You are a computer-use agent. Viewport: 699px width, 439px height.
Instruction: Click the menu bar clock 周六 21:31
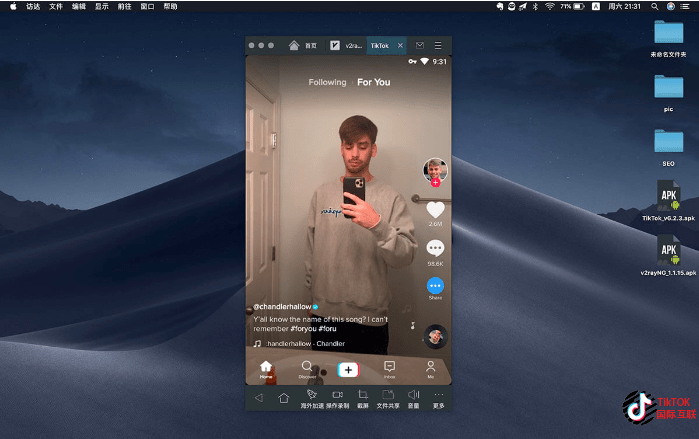click(x=624, y=6)
